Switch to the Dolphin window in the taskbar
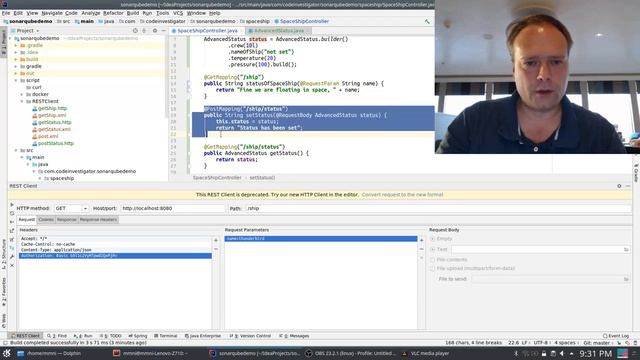Image resolution: width=640 pixels, height=360 pixels. point(49,353)
